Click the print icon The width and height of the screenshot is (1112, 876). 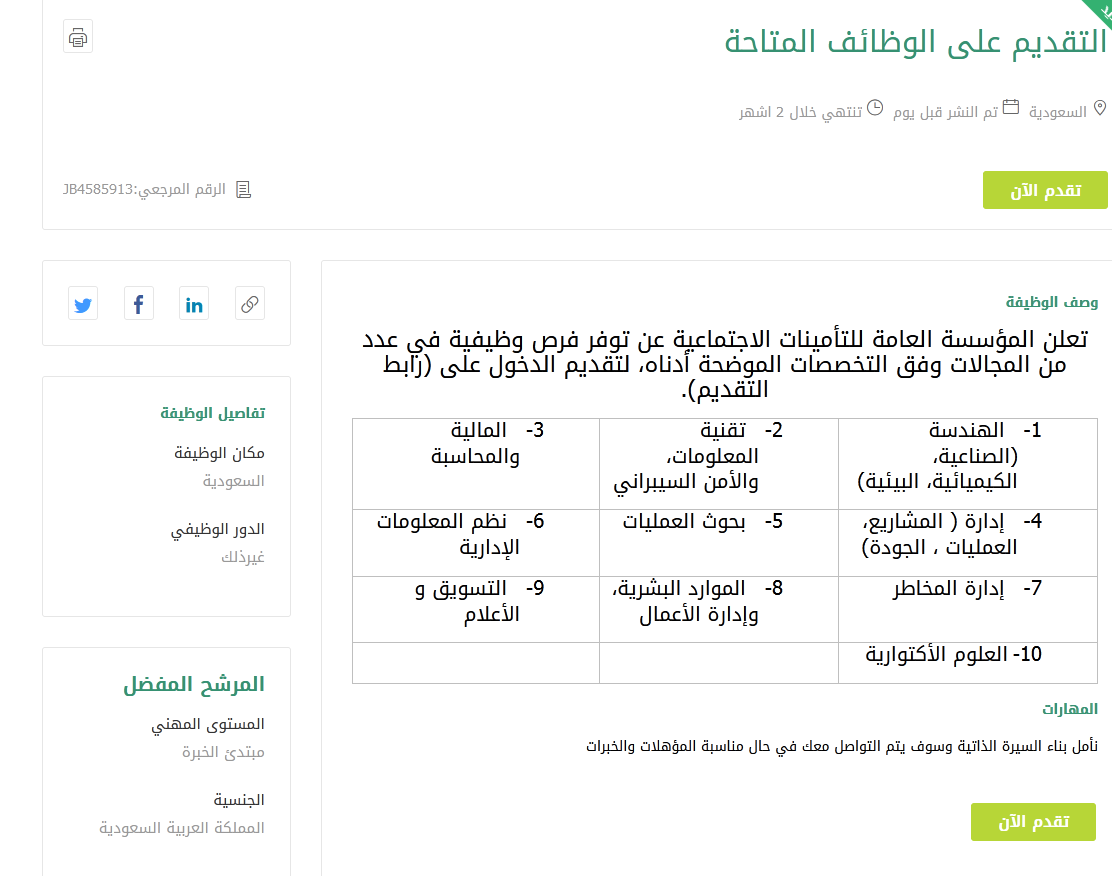pos(78,37)
